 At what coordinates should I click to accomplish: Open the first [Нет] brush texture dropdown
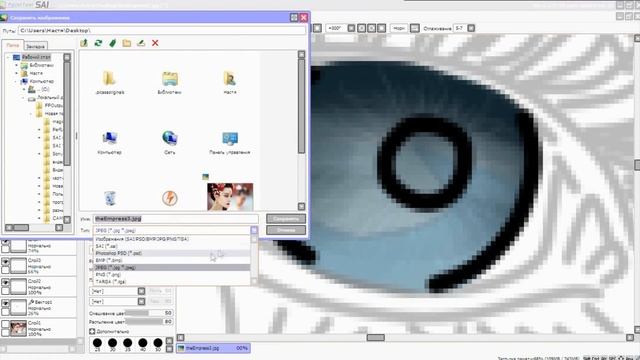tap(141, 291)
